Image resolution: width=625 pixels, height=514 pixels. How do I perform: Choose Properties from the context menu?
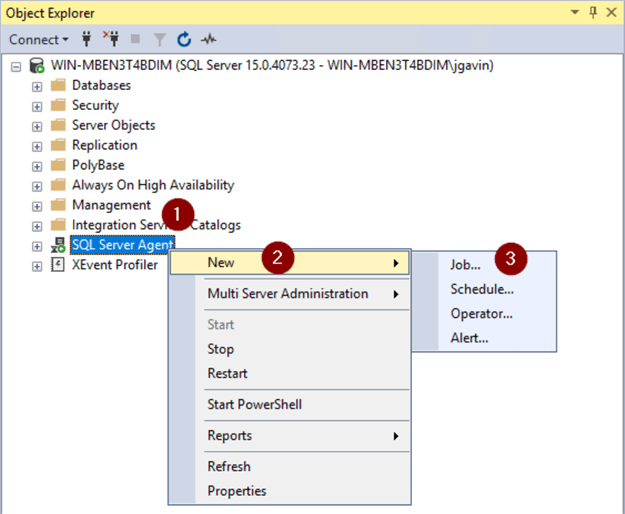pos(290,491)
